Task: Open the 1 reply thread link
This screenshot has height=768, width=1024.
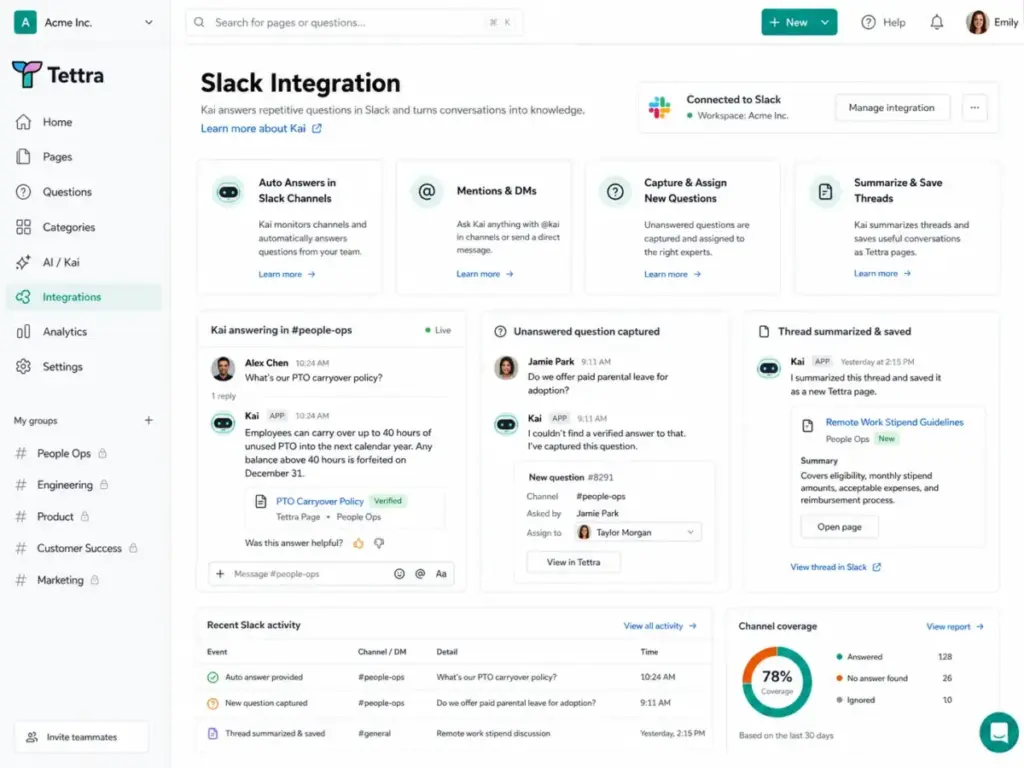Action: pyautogui.click(x=223, y=396)
